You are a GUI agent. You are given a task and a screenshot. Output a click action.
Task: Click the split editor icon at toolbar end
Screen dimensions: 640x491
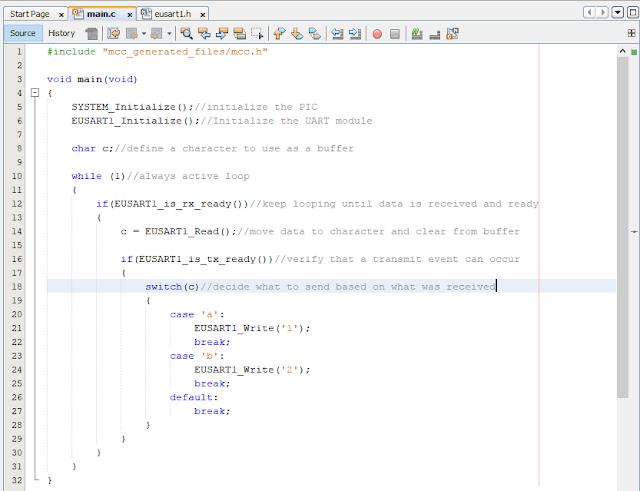pyautogui.click(x=631, y=33)
